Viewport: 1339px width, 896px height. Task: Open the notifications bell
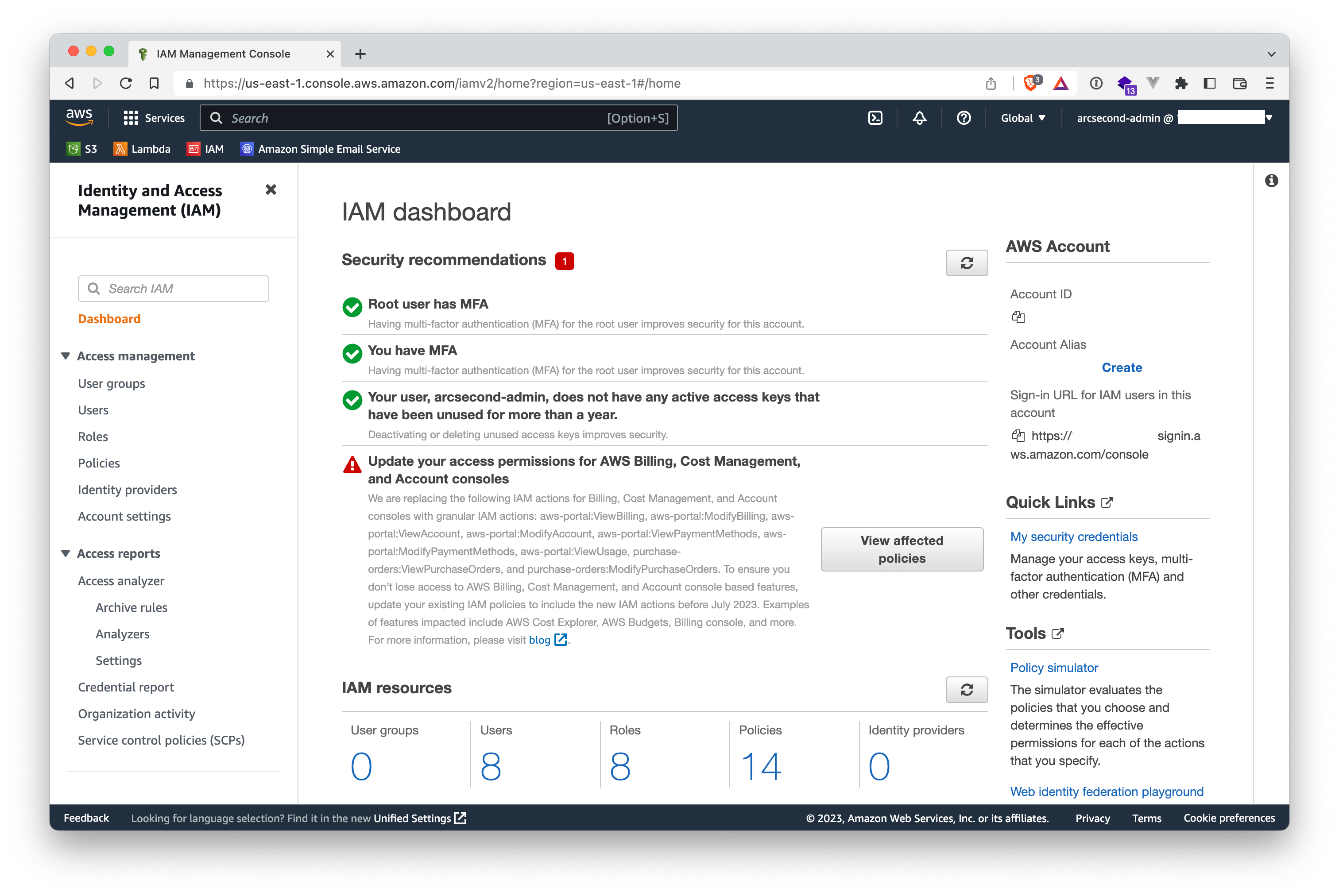(x=919, y=118)
